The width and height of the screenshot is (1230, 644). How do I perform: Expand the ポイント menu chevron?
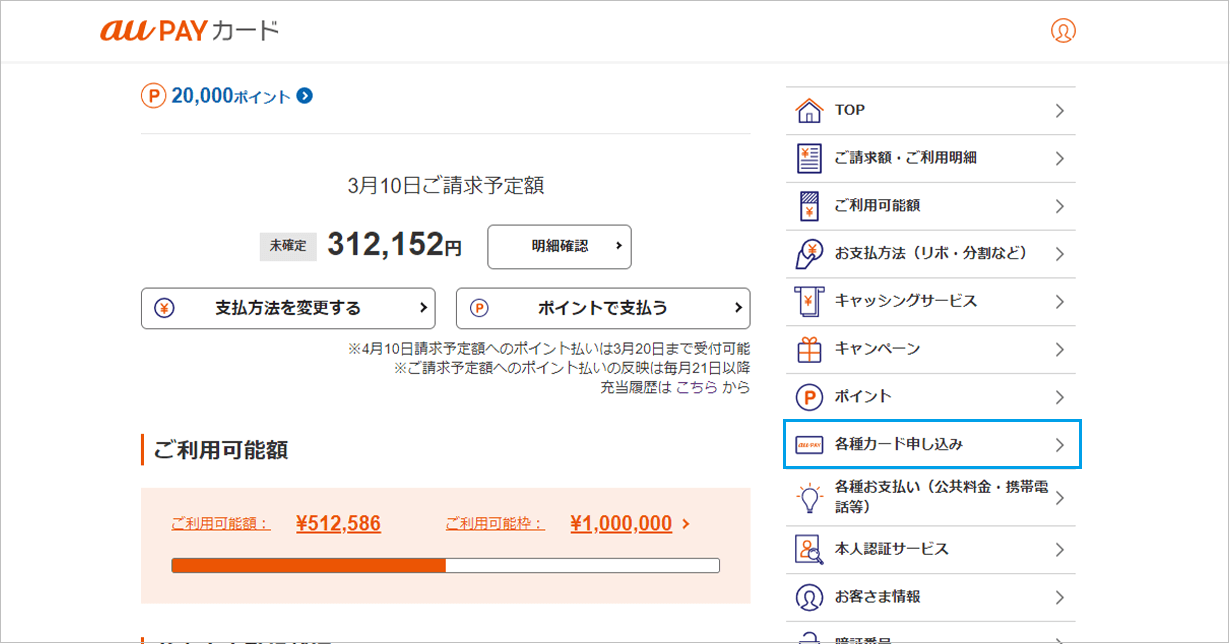pos(1059,397)
